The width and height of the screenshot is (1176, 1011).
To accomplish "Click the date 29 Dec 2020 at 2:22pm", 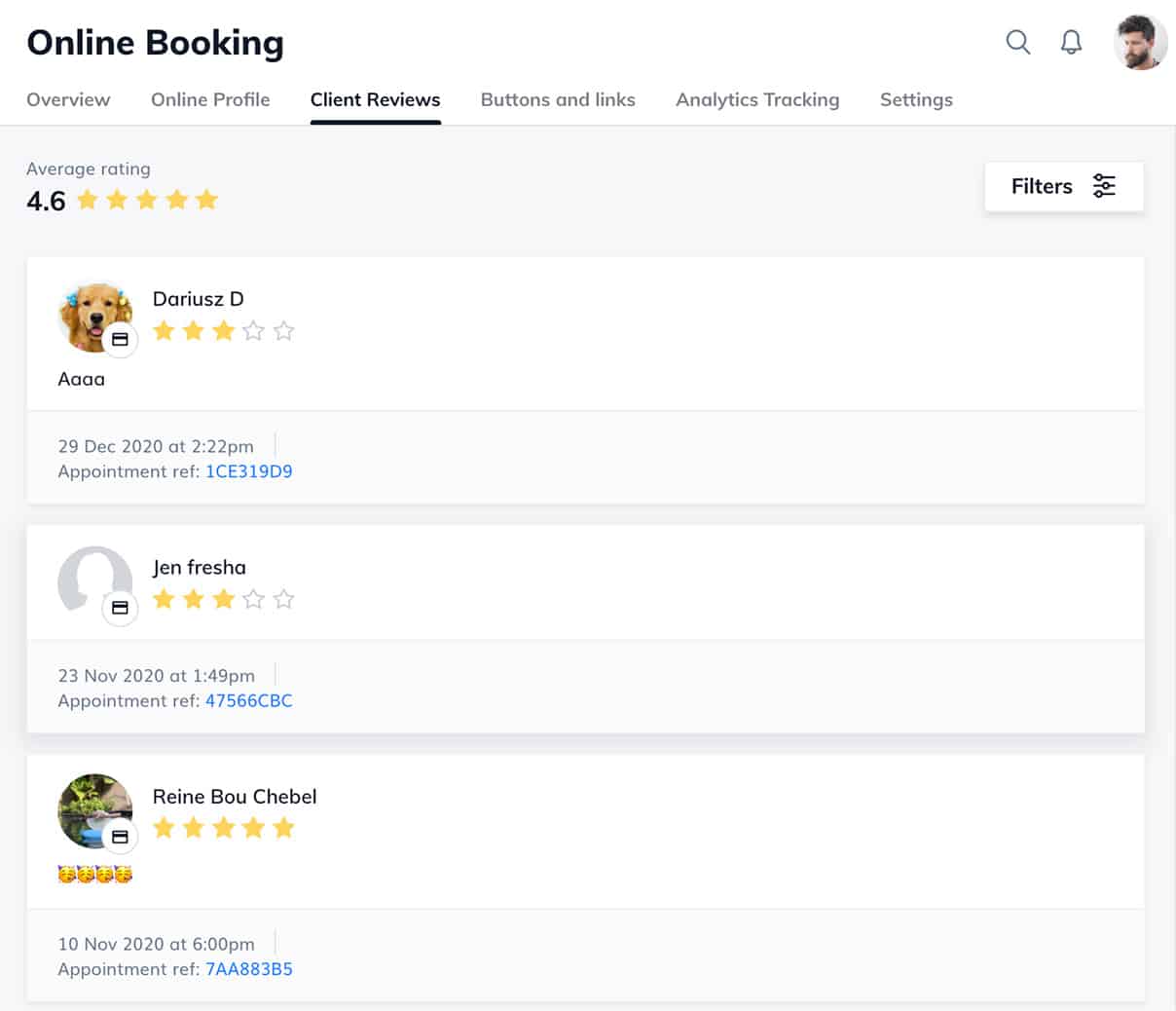I will [156, 446].
